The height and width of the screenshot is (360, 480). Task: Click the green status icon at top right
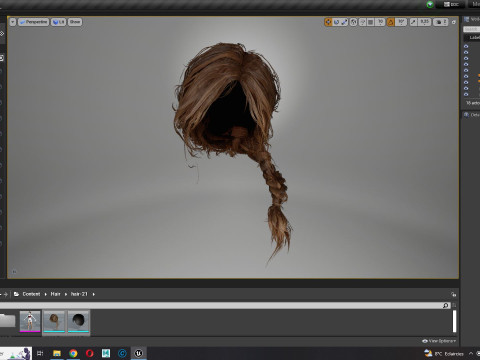430,4
